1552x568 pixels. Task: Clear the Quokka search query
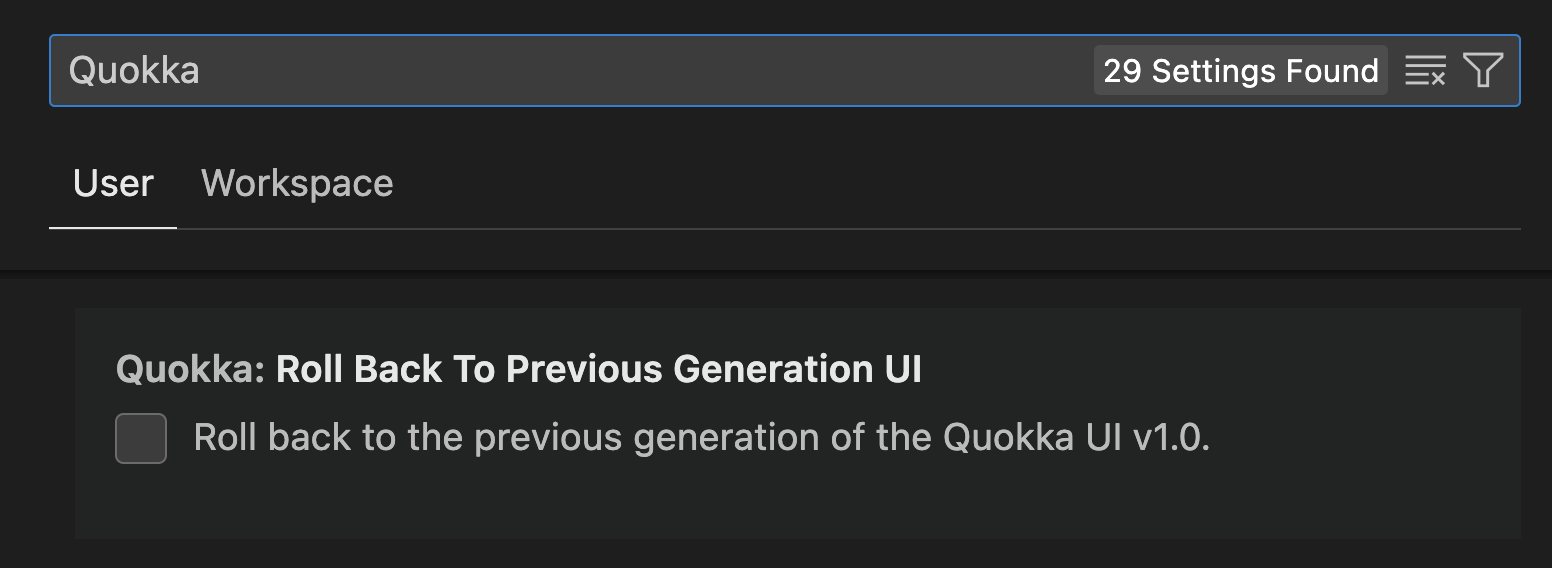click(1425, 71)
